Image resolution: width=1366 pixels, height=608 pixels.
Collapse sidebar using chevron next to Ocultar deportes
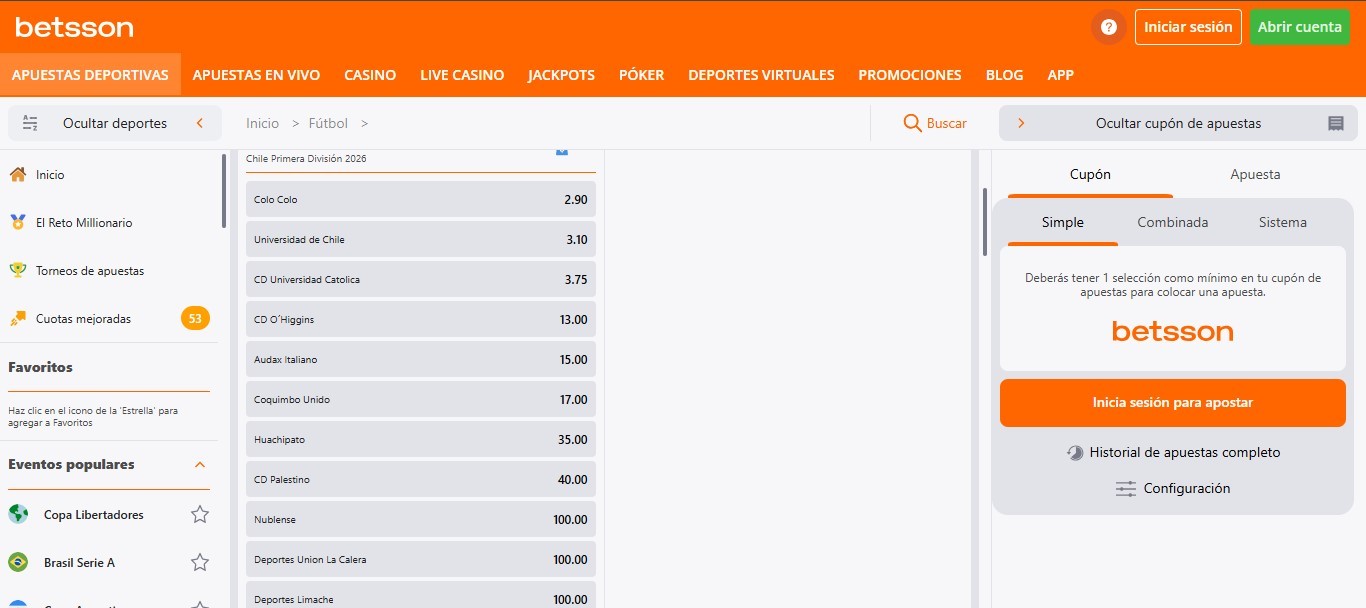click(199, 123)
